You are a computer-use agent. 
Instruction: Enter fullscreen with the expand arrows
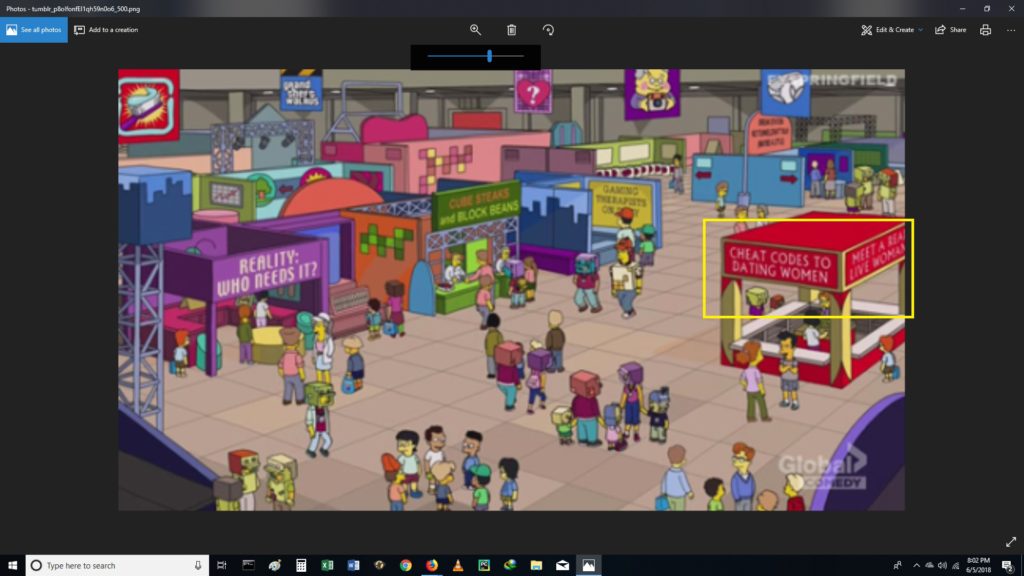tap(1011, 541)
